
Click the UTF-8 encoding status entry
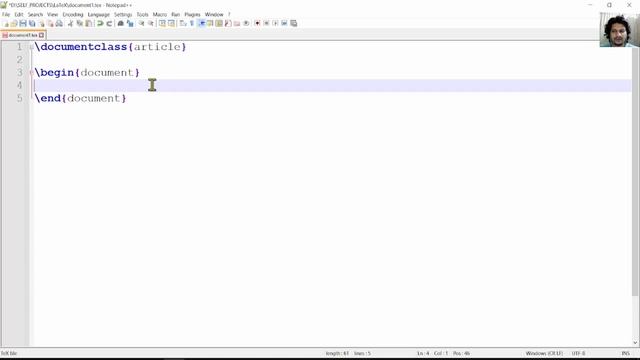click(x=578, y=353)
